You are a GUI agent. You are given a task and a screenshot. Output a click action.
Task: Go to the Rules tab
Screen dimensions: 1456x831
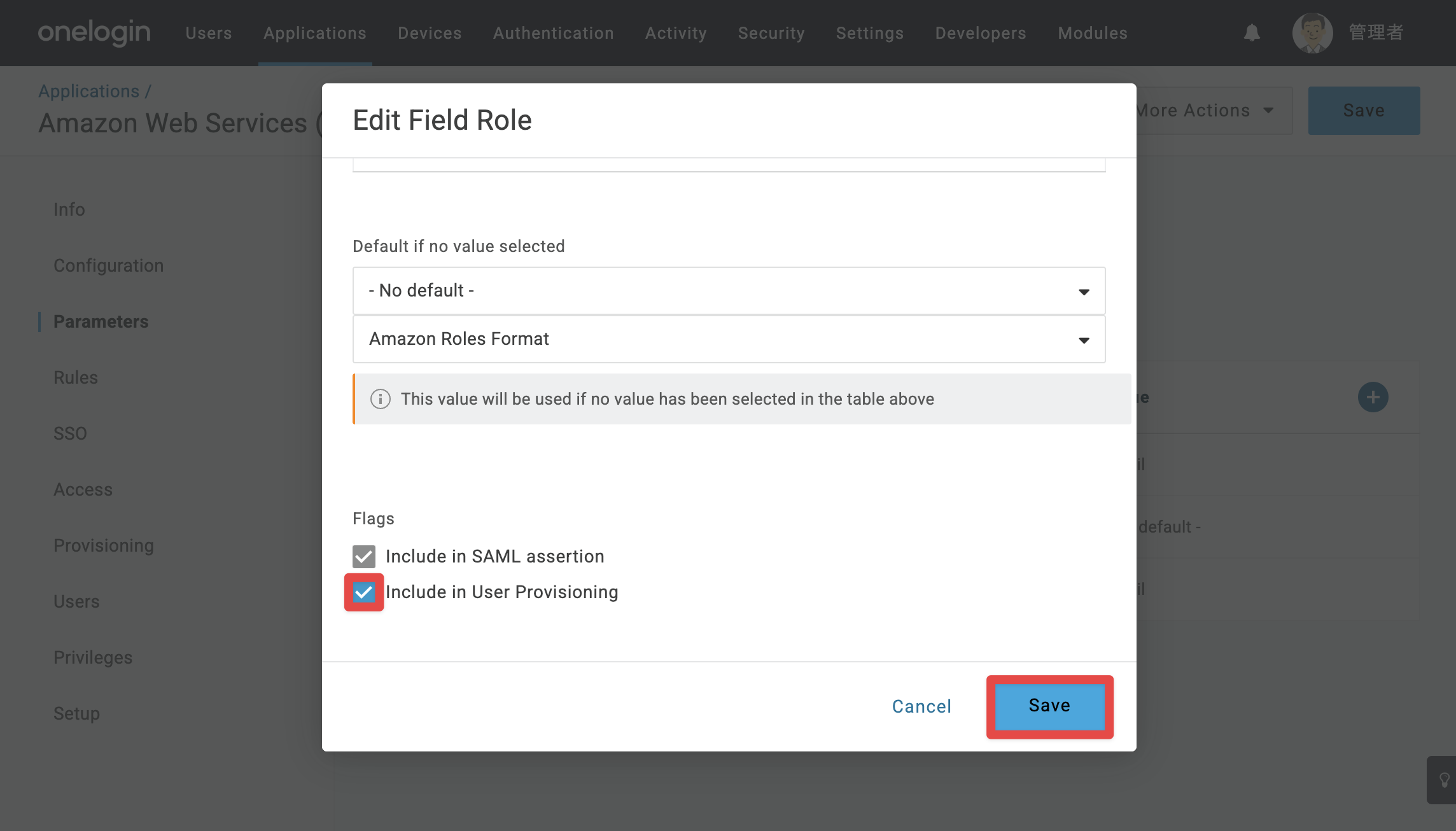coord(76,377)
